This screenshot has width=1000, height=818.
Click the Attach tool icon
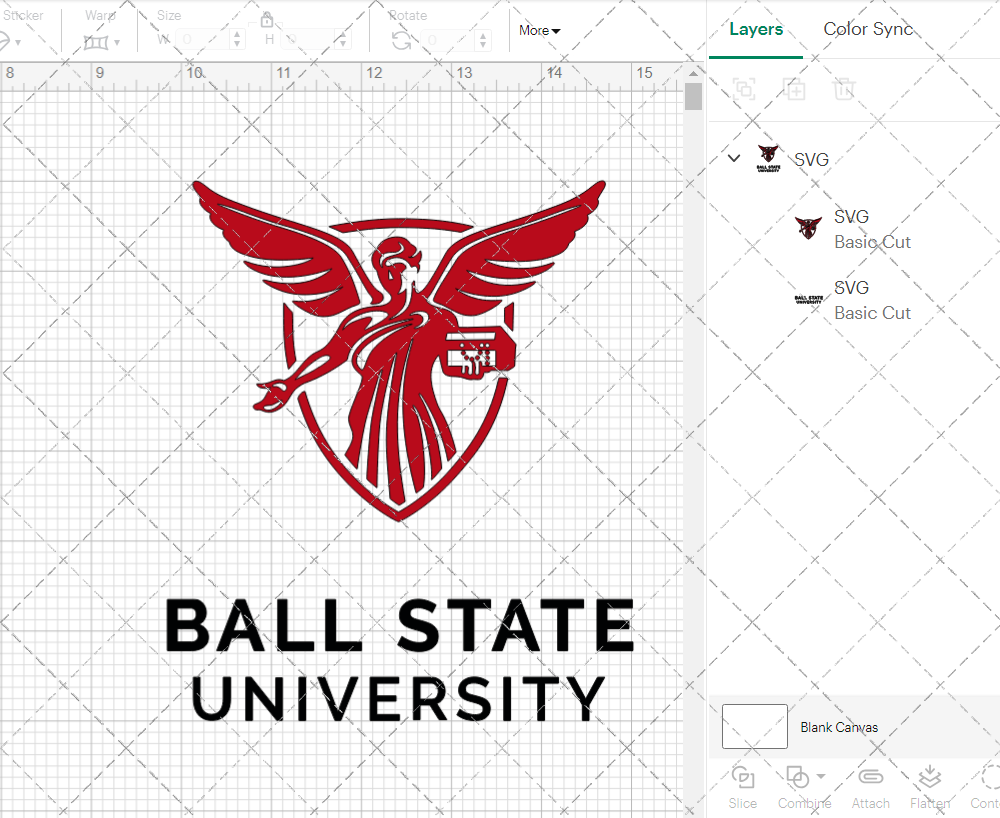pos(871,777)
